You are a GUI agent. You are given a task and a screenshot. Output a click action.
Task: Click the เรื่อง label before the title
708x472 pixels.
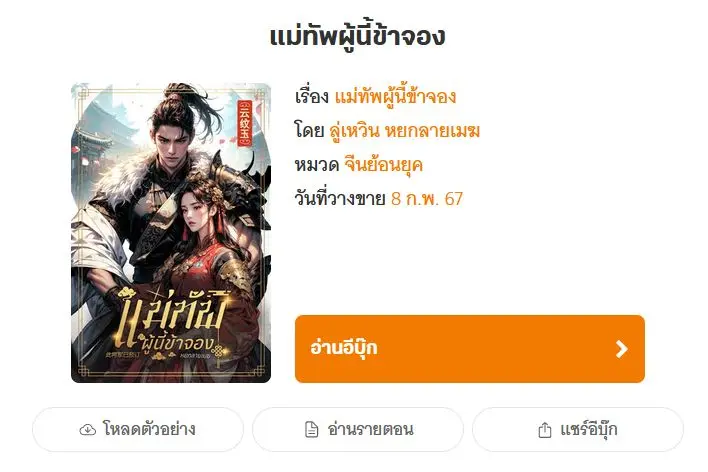[312, 97]
